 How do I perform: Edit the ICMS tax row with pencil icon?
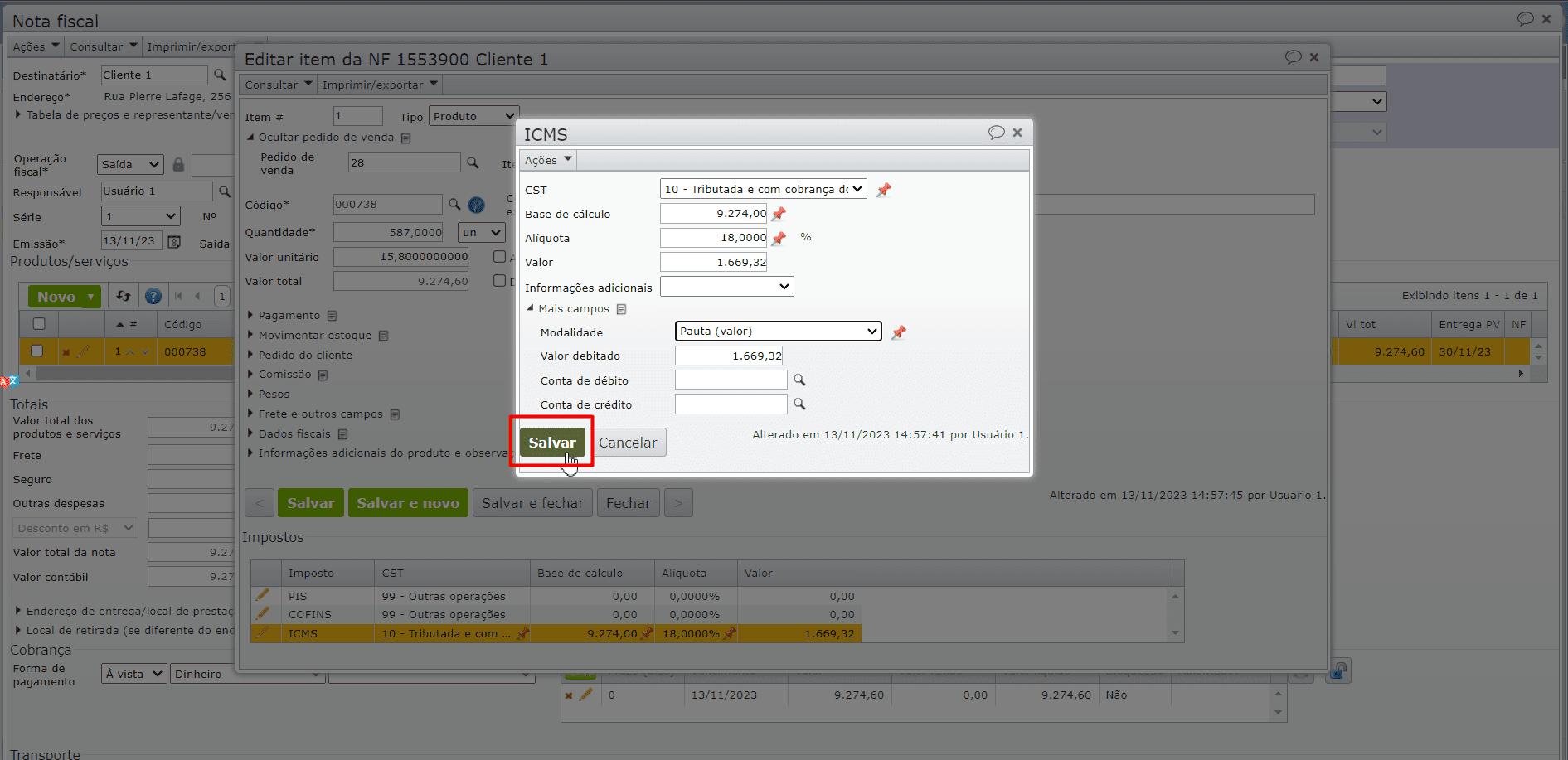coord(263,632)
